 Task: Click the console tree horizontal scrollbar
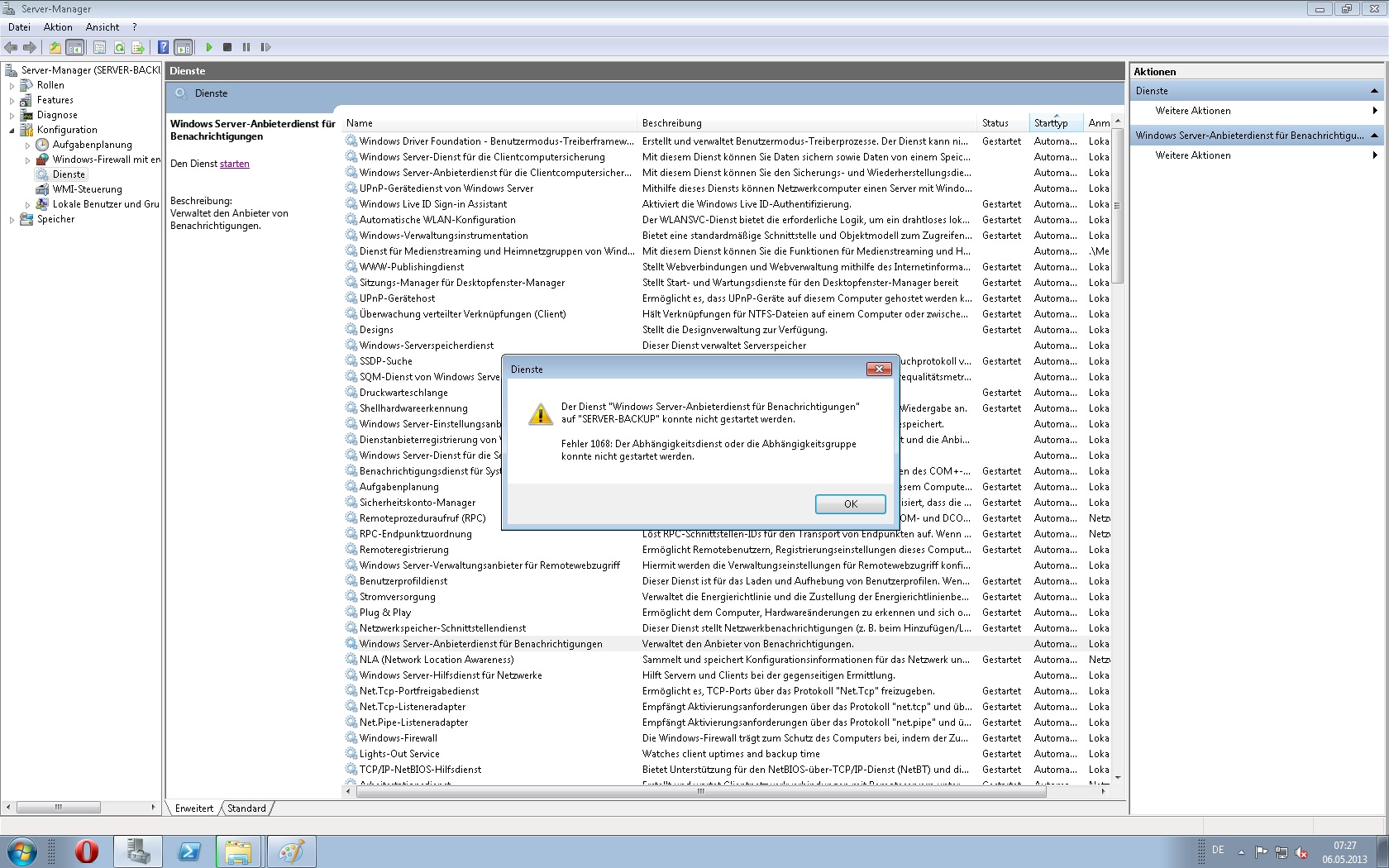[59, 807]
